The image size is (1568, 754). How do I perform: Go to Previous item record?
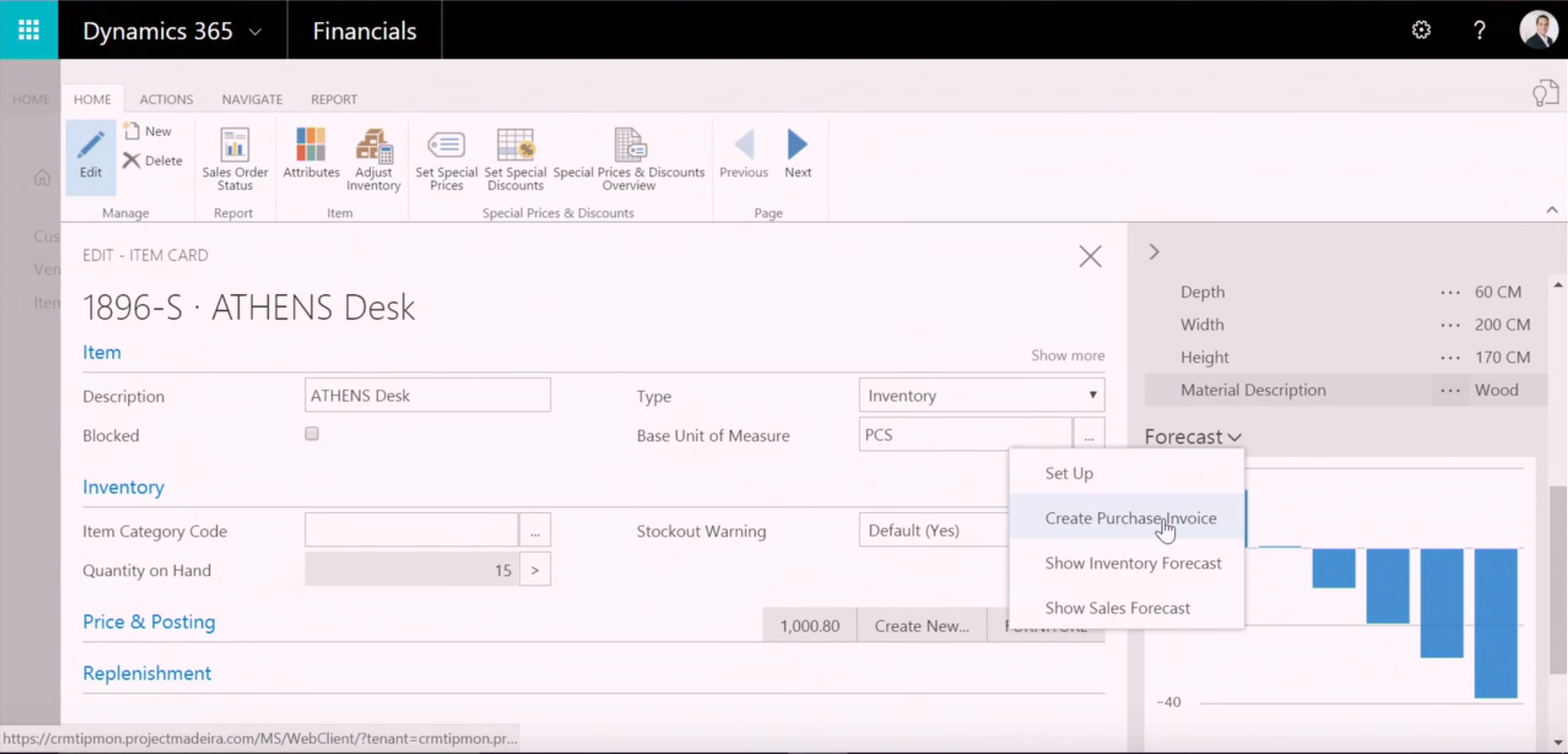(744, 153)
